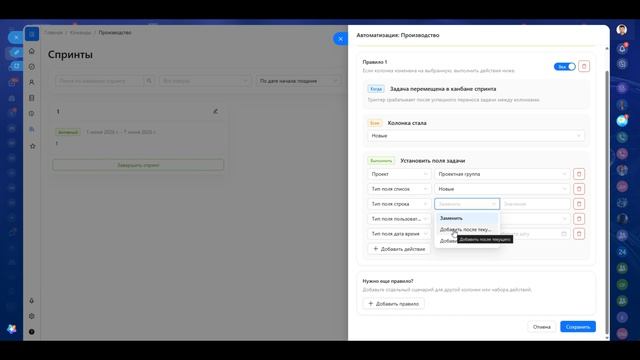Open the chat bubbles icon in left sidebar

pos(31,129)
